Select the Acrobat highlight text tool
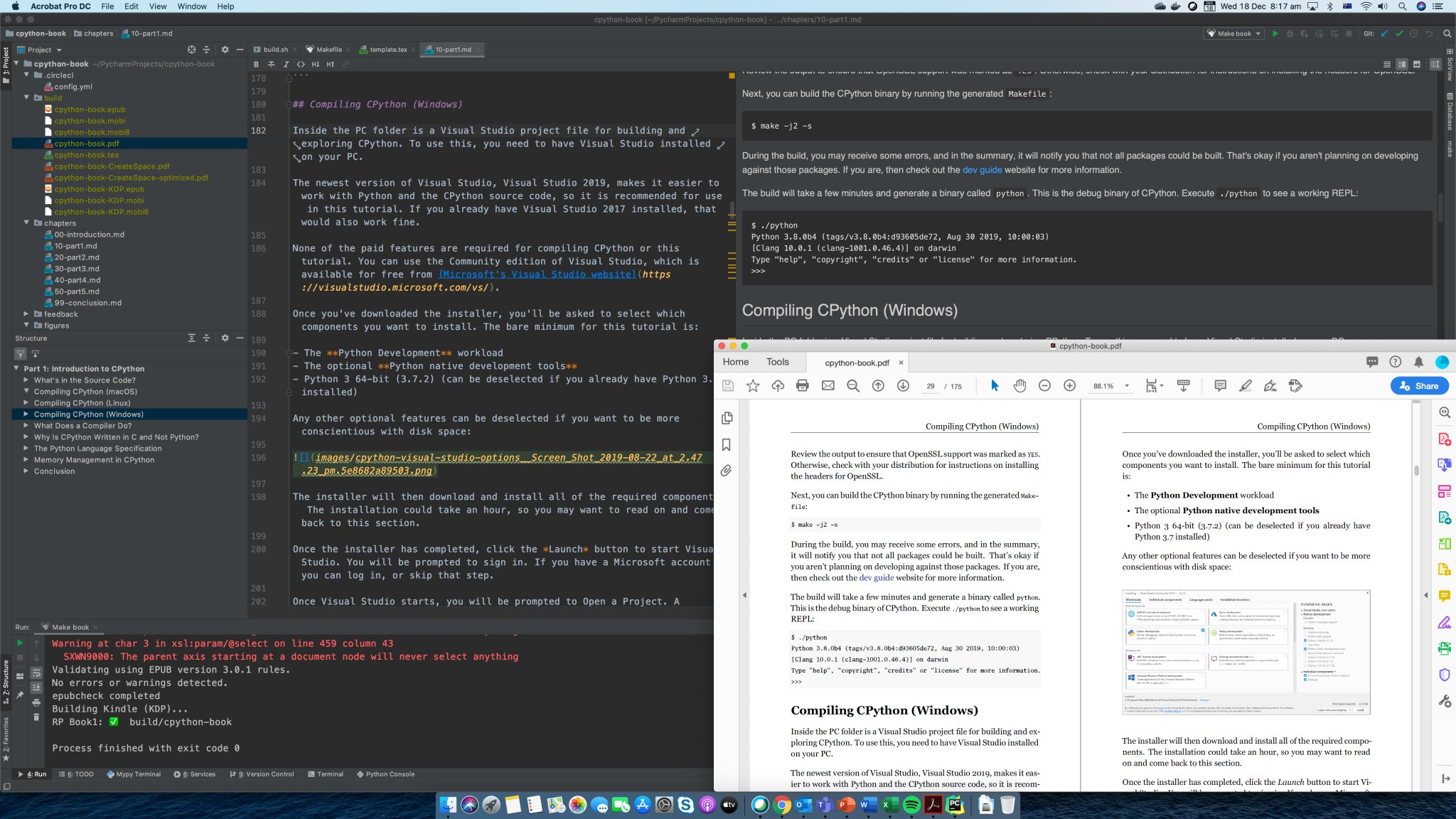Image resolution: width=1456 pixels, height=819 pixels. coord(1245,386)
